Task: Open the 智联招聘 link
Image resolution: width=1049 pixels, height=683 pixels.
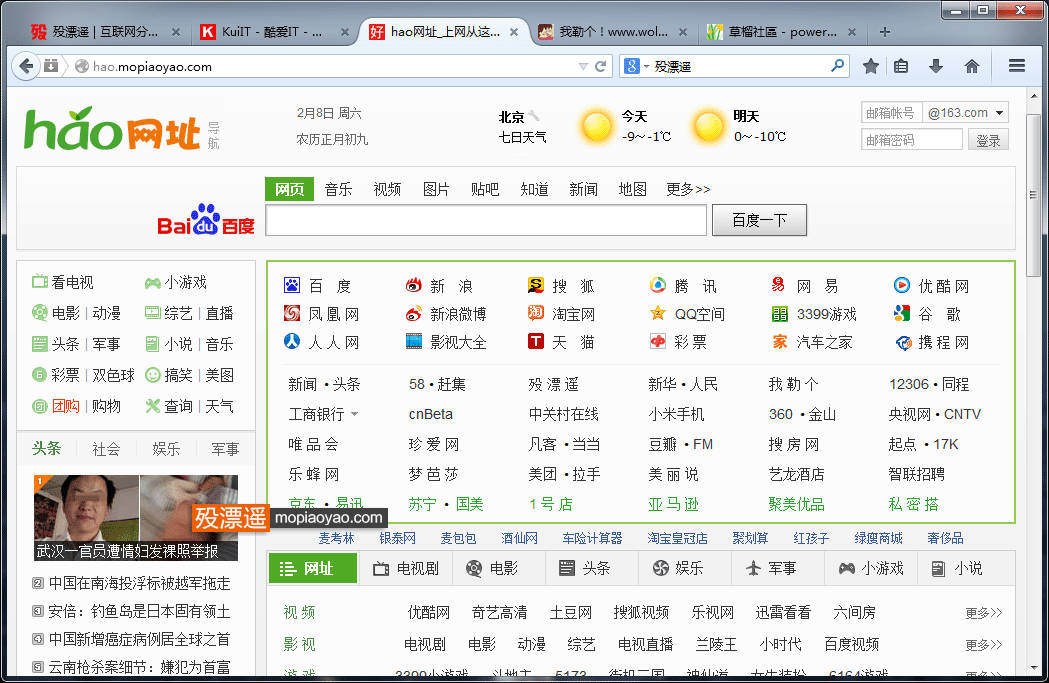Action: coord(917,474)
